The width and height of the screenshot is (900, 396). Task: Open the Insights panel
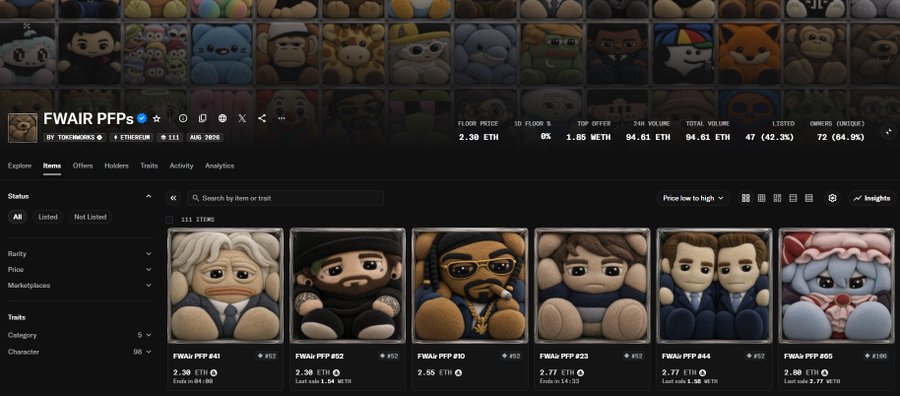[872, 198]
